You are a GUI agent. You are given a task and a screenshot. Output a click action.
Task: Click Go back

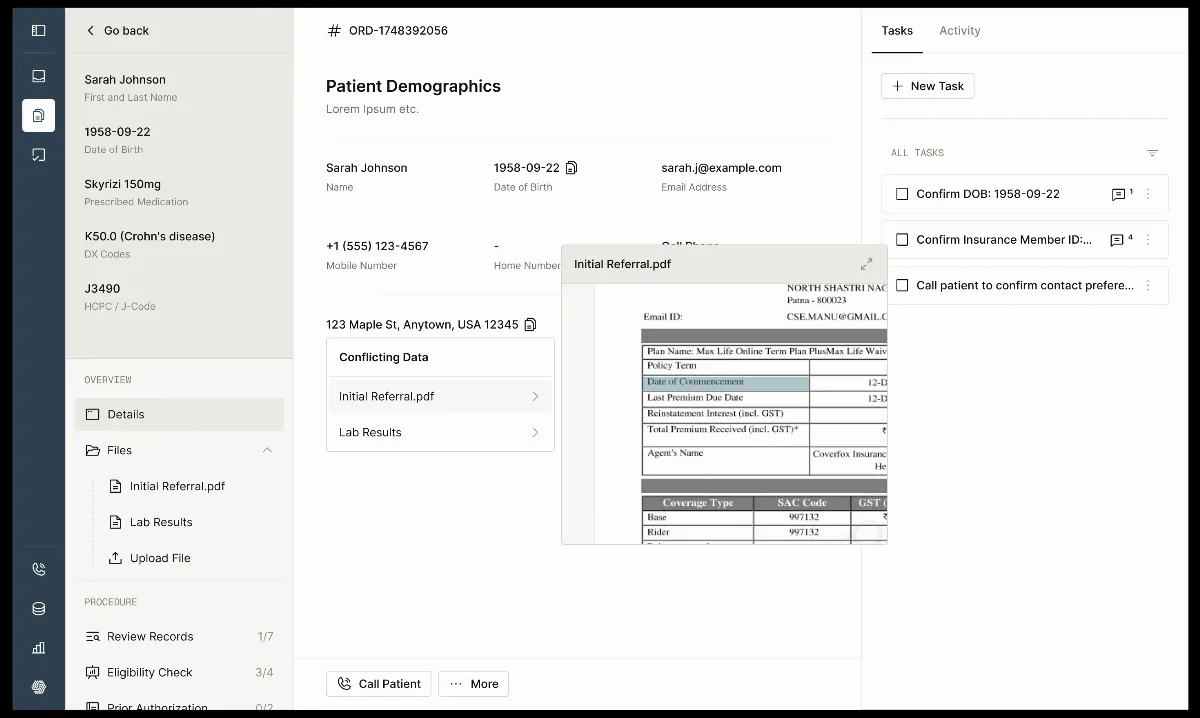[117, 31]
